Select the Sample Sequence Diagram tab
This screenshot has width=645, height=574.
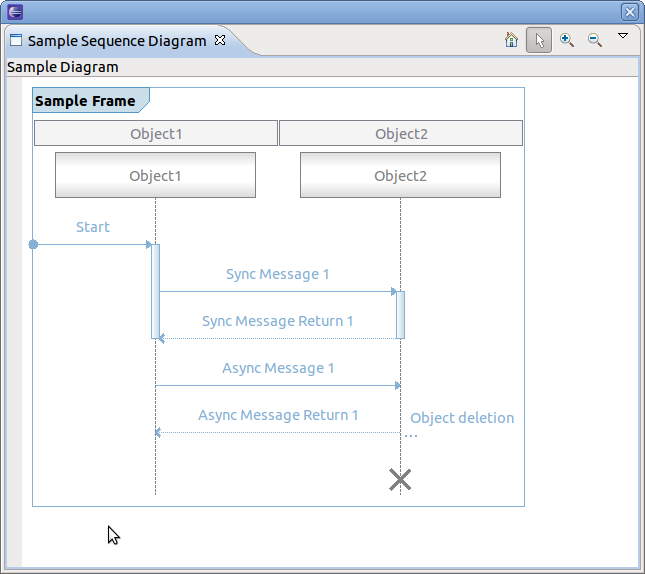click(116, 41)
